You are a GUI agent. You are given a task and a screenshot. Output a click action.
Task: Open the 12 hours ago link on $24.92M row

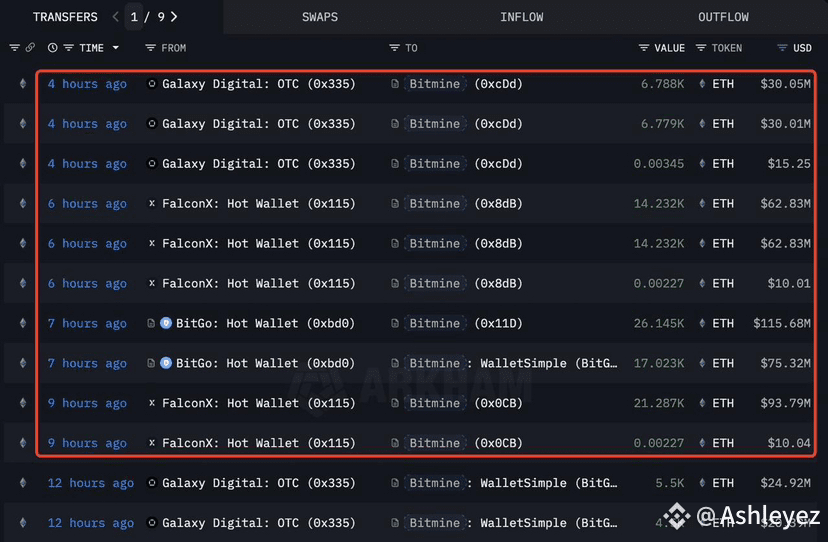91,483
